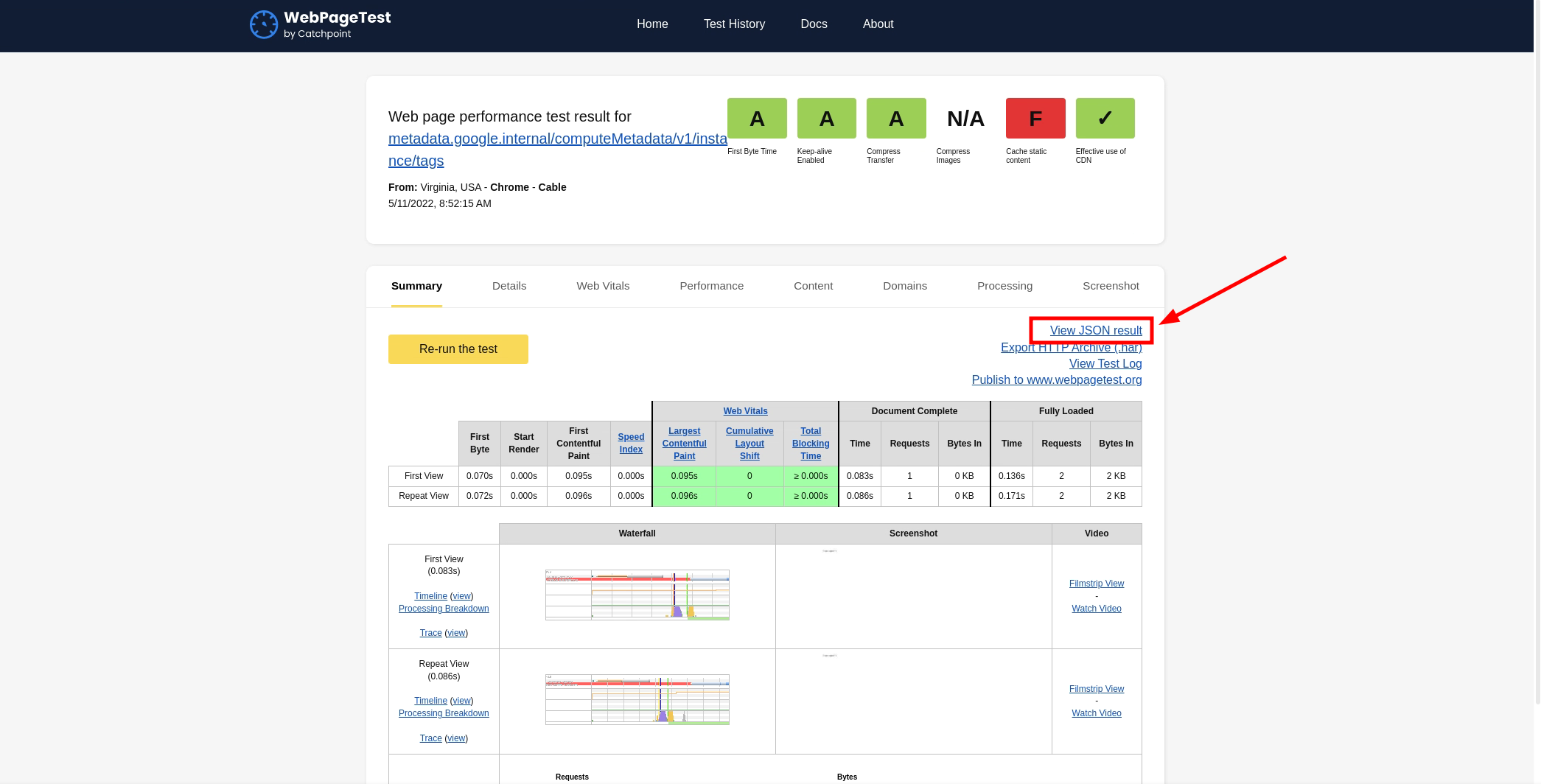The width and height of the screenshot is (1541, 784).
Task: Open the Docs page in navigation
Action: pyautogui.click(x=814, y=24)
